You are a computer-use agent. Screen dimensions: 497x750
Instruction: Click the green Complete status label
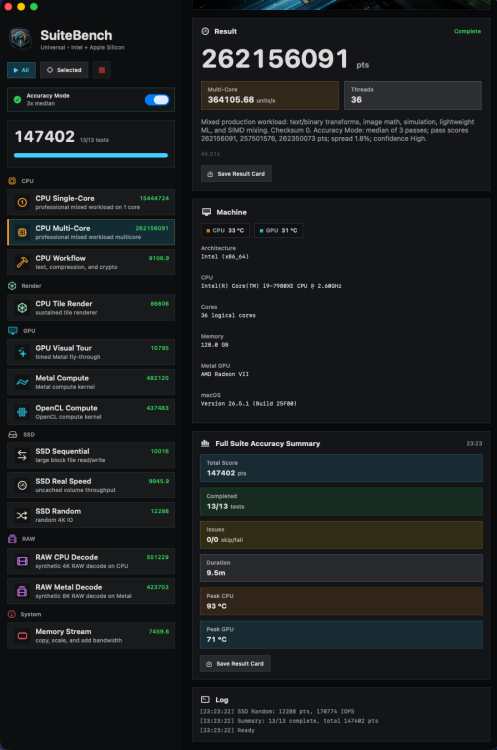click(x=467, y=31)
